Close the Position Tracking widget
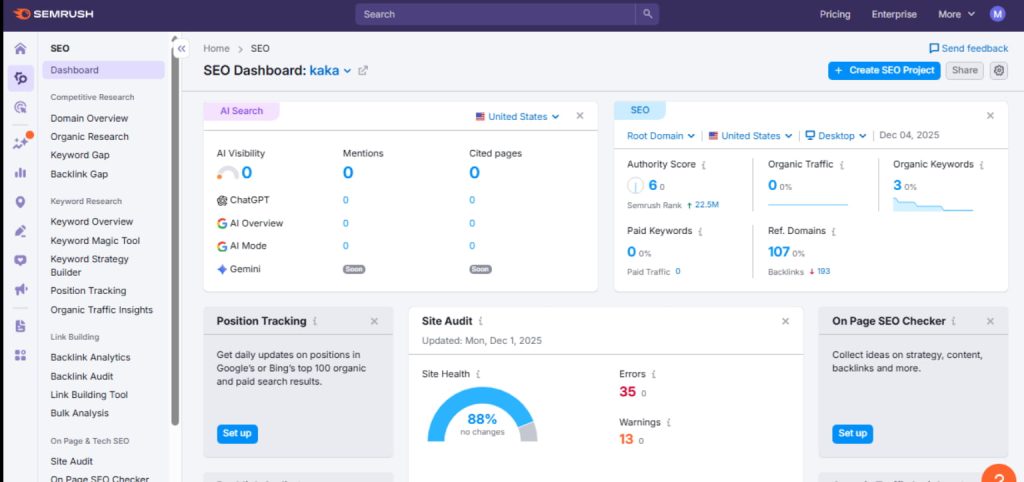This screenshot has width=1024, height=482. 374,321
